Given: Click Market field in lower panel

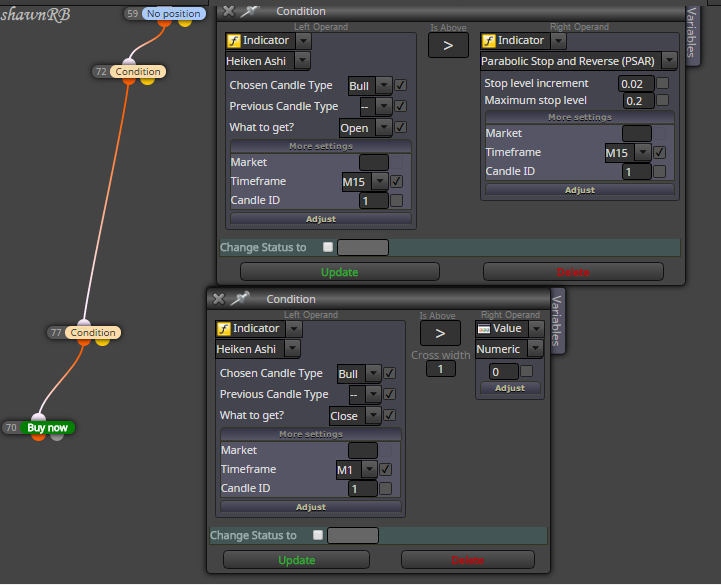Looking at the screenshot, I should [363, 450].
